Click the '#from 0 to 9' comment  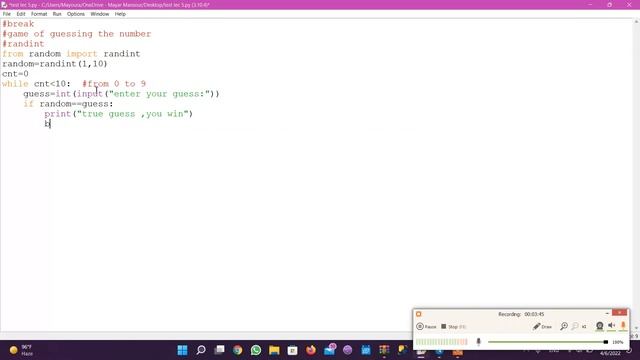(x=114, y=84)
